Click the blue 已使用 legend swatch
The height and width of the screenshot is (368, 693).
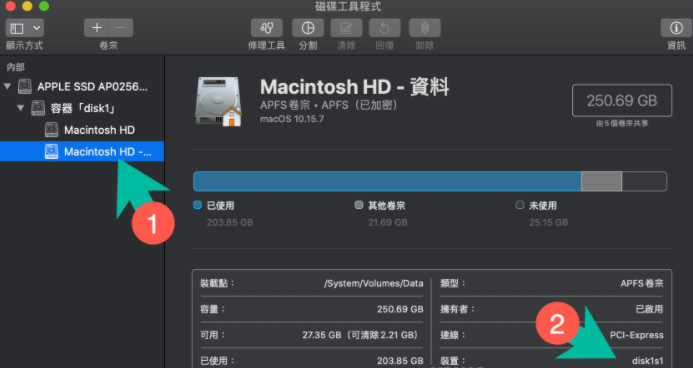[198, 205]
